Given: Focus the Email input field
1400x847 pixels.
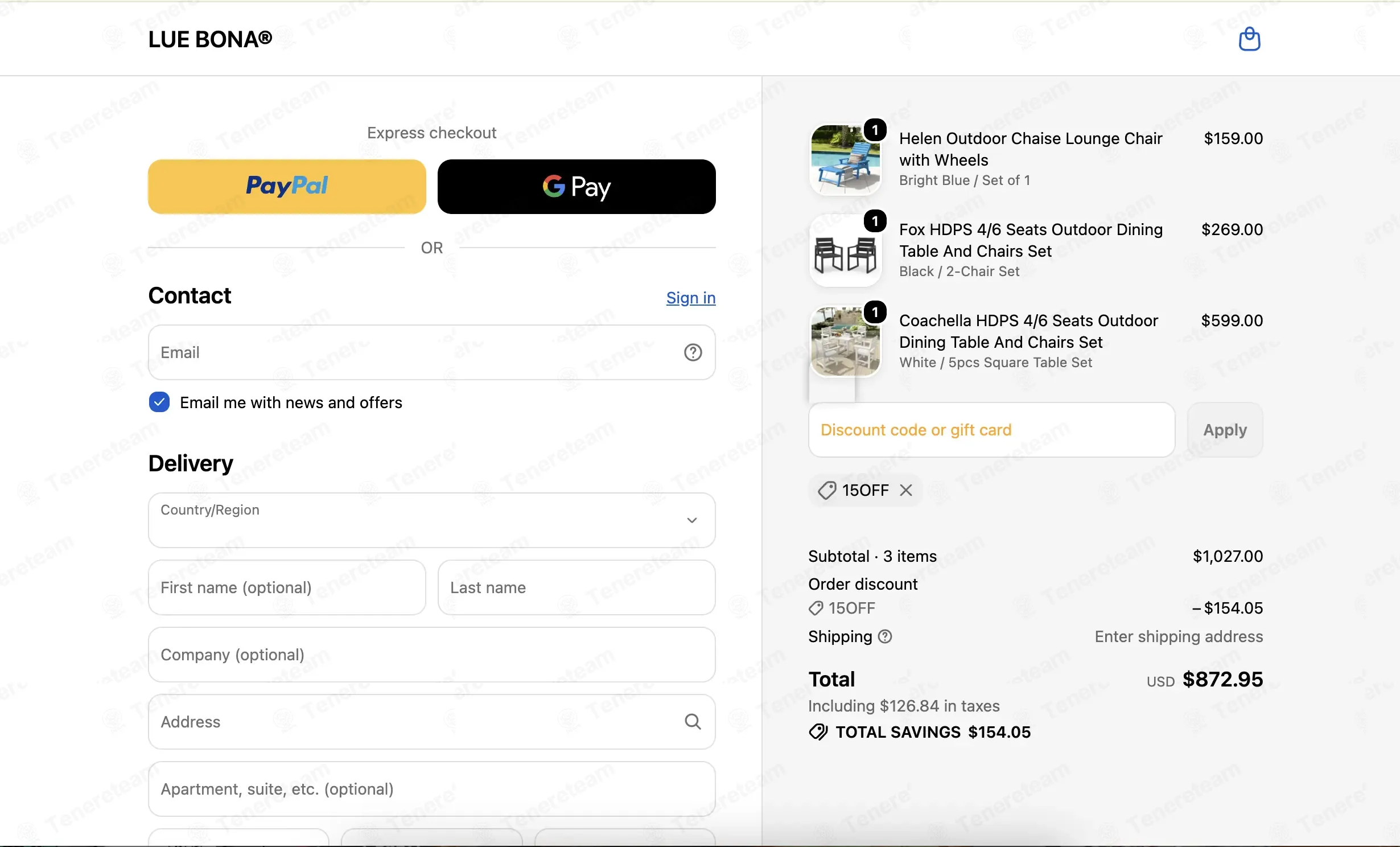Looking at the screenshot, I should 431,352.
